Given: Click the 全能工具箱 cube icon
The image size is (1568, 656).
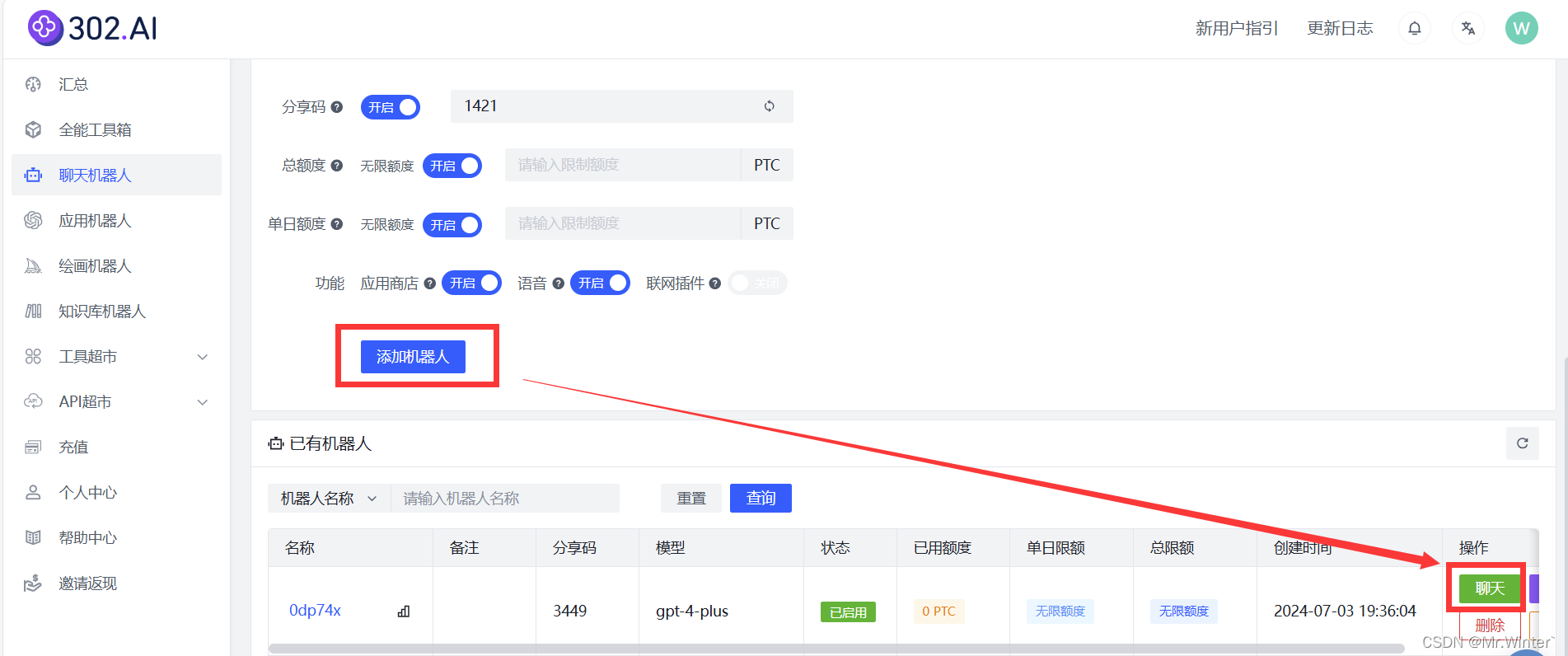Looking at the screenshot, I should pyautogui.click(x=33, y=129).
